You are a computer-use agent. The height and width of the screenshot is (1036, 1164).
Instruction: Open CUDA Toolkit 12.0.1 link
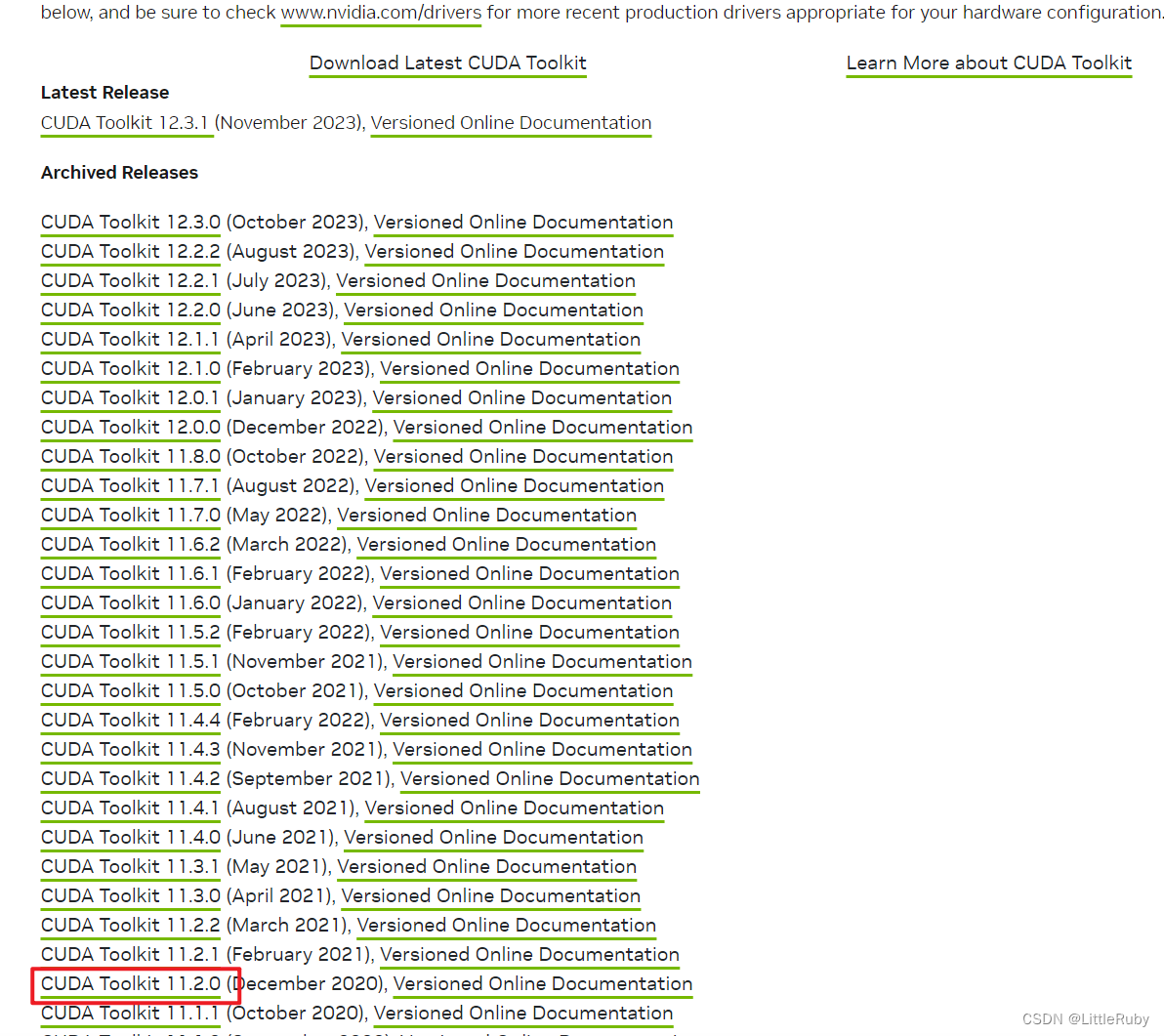130,397
